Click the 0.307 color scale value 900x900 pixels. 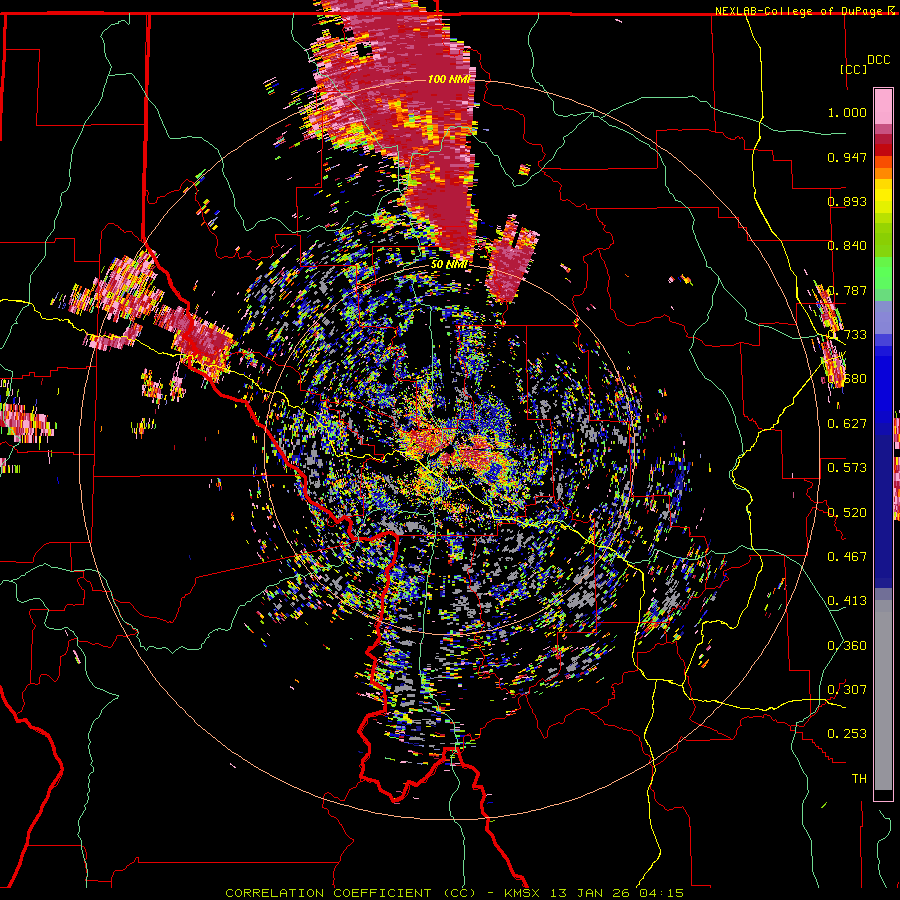click(x=847, y=690)
